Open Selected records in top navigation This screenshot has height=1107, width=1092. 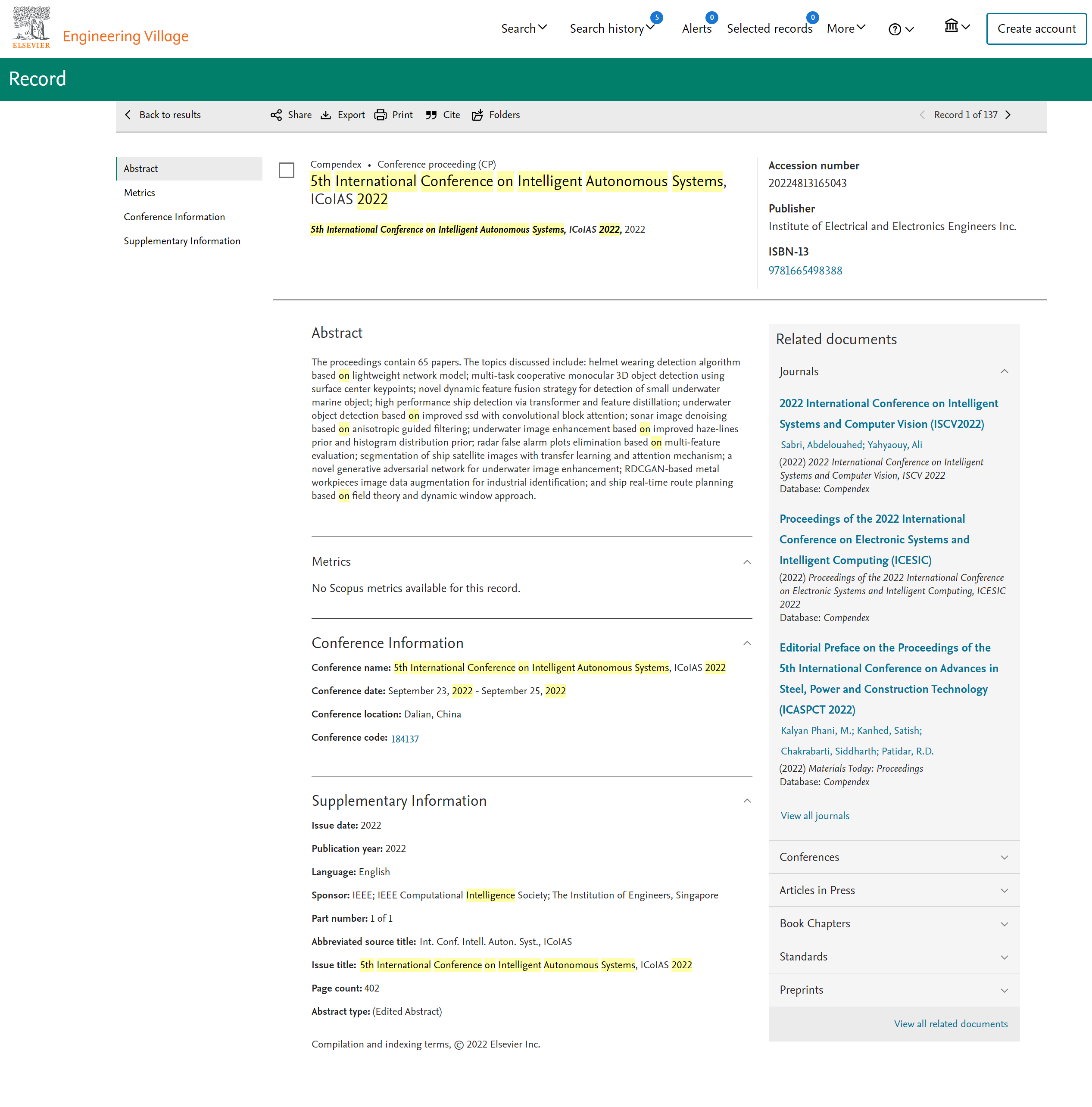[x=769, y=28]
